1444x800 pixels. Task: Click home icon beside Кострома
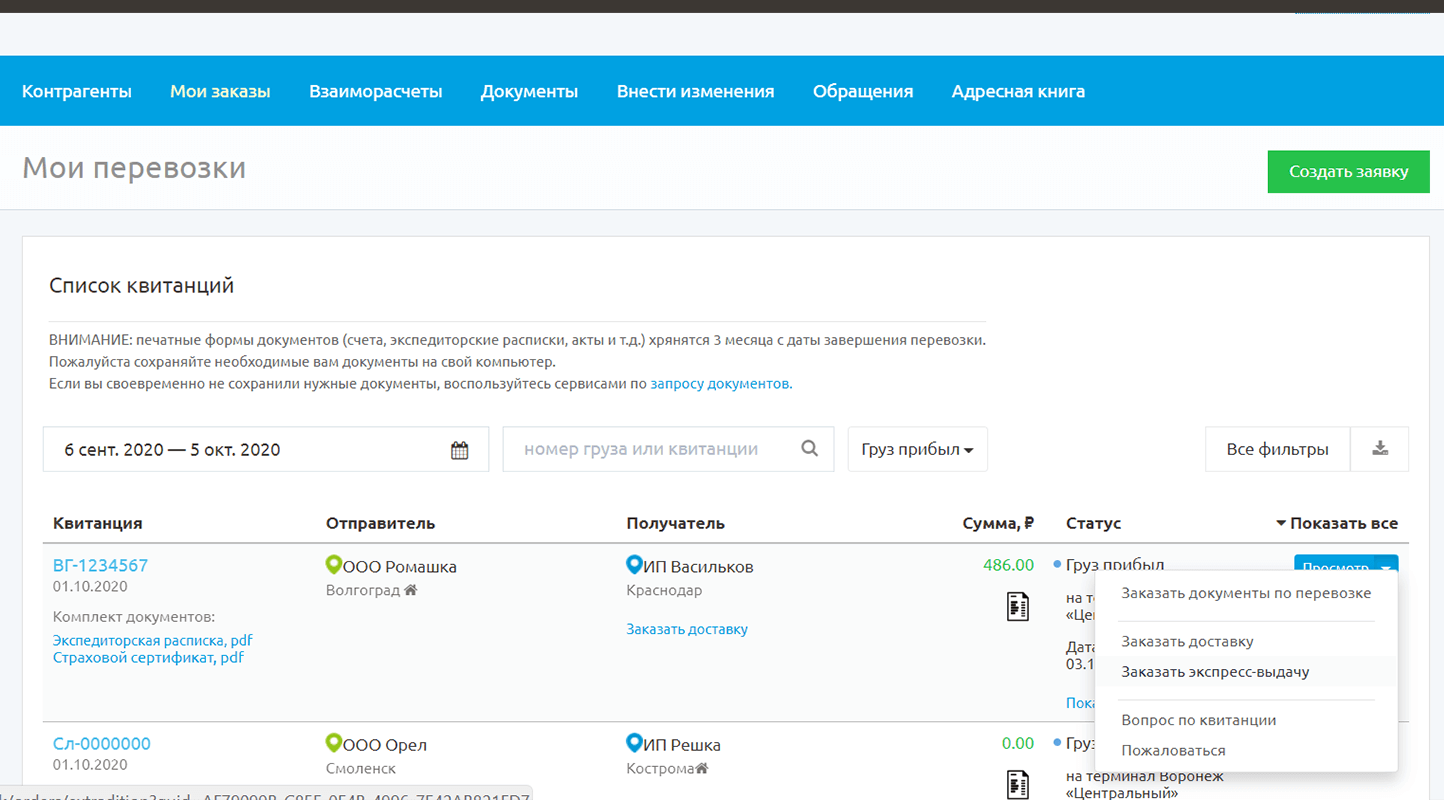(702, 768)
